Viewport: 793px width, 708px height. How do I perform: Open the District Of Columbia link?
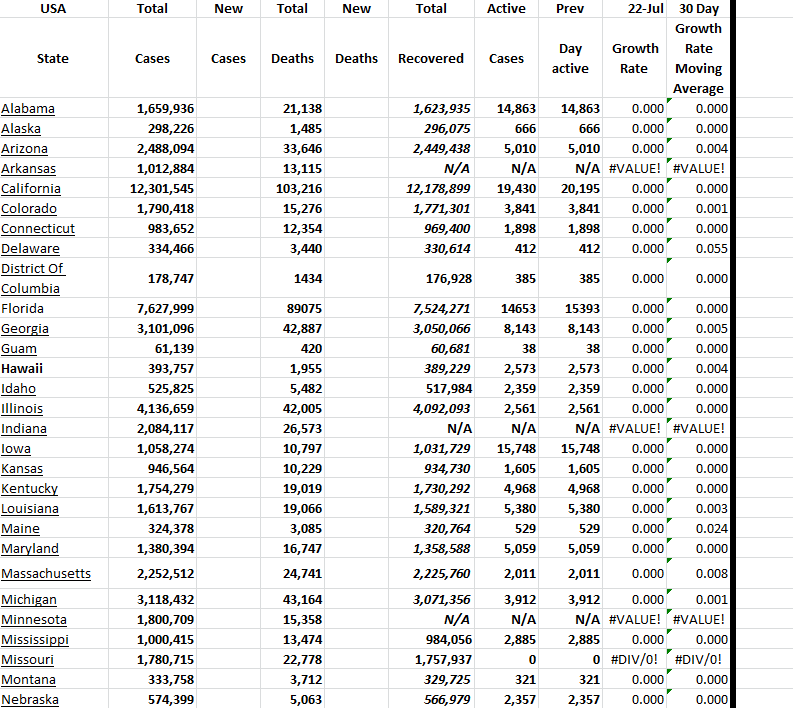click(33, 278)
